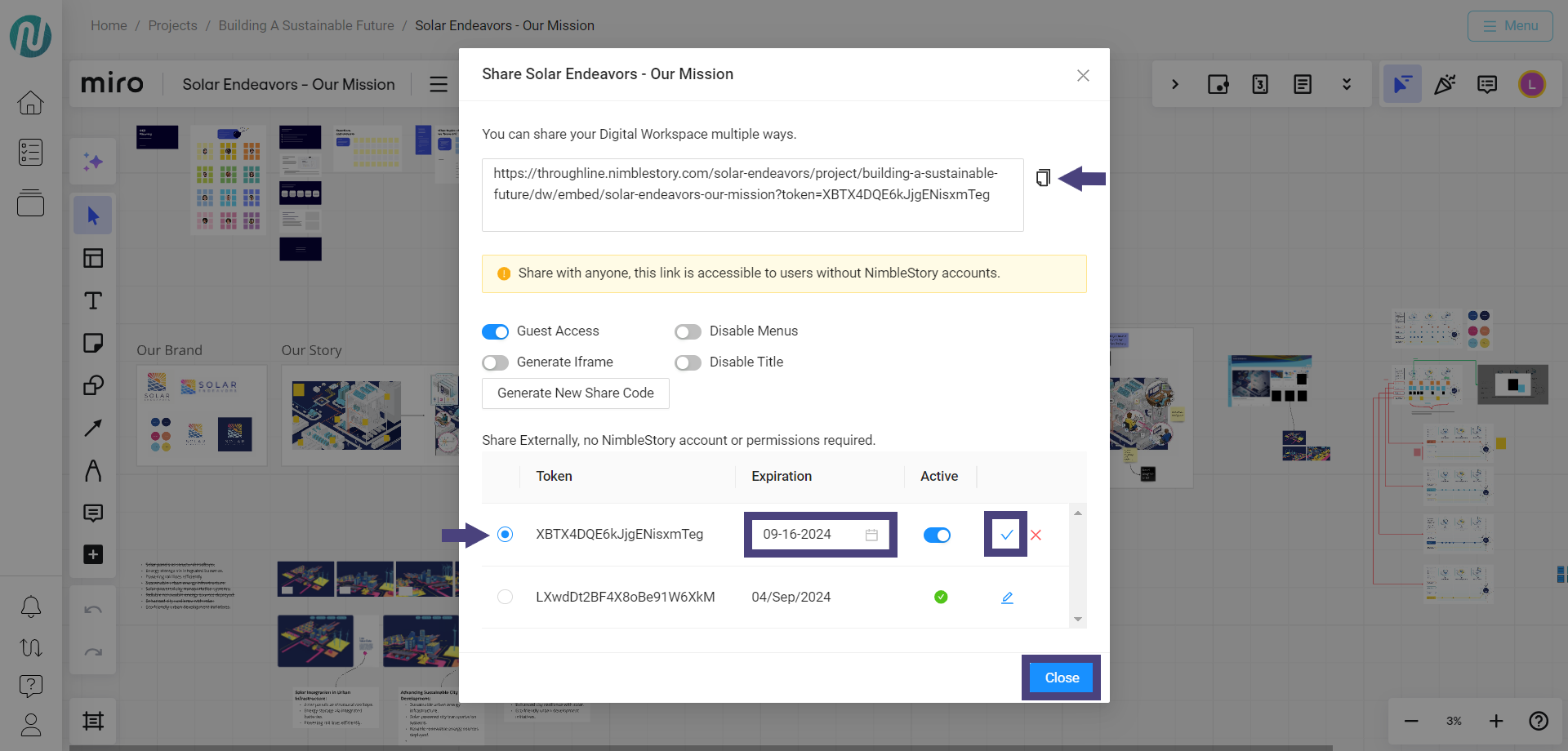Go to Home breadcrumb
The width and height of the screenshot is (1568, 751).
pos(109,25)
